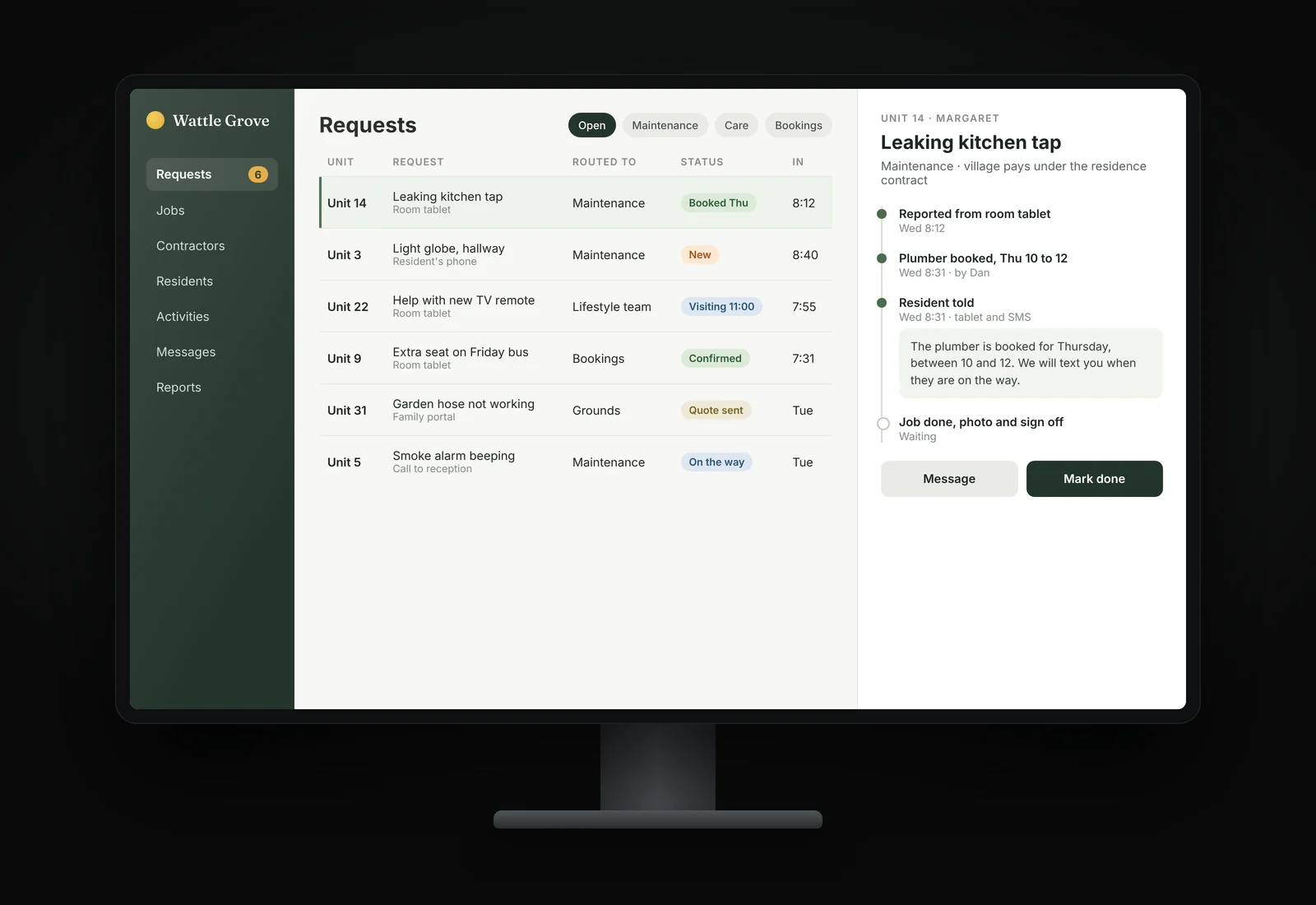
Task: Click Lifestyle team in the Unit 22 row
Action: point(612,307)
